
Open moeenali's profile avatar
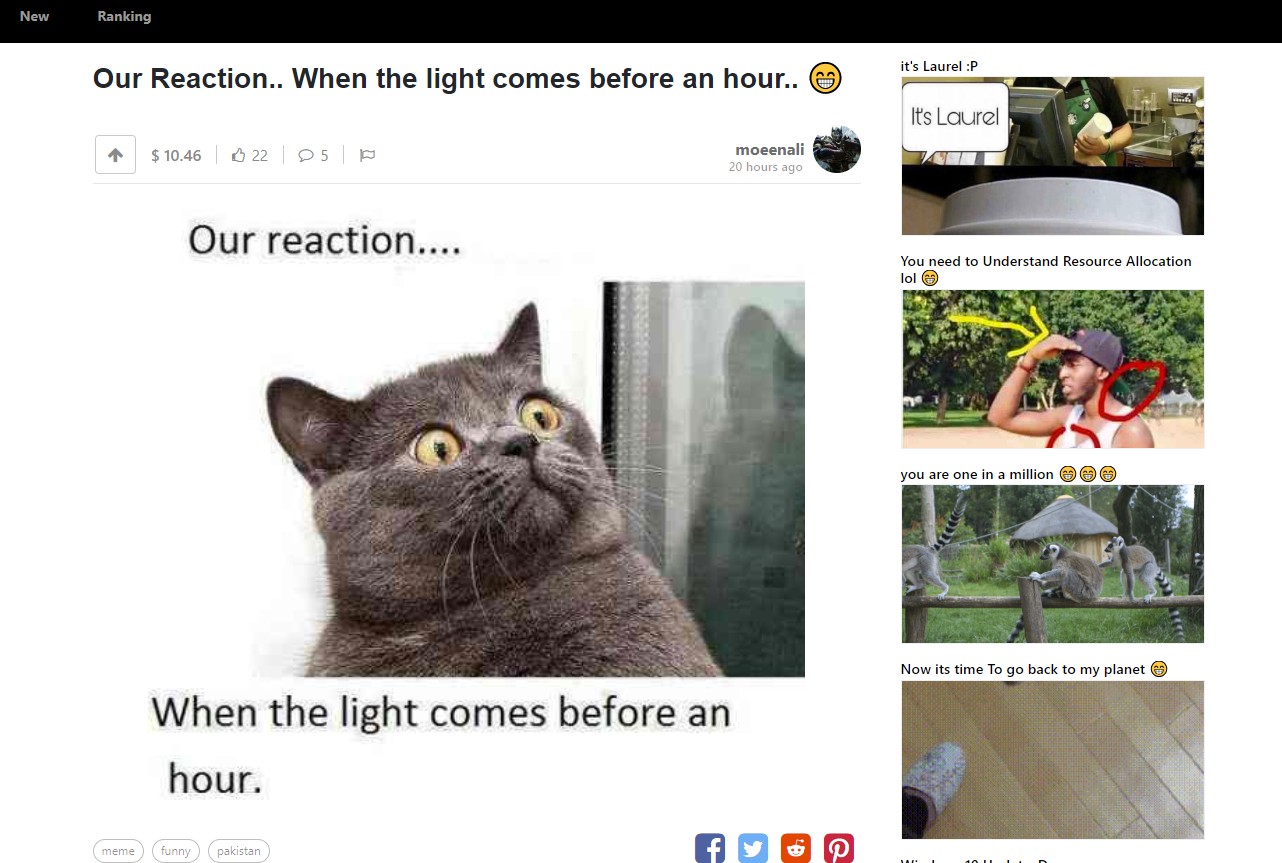837,150
